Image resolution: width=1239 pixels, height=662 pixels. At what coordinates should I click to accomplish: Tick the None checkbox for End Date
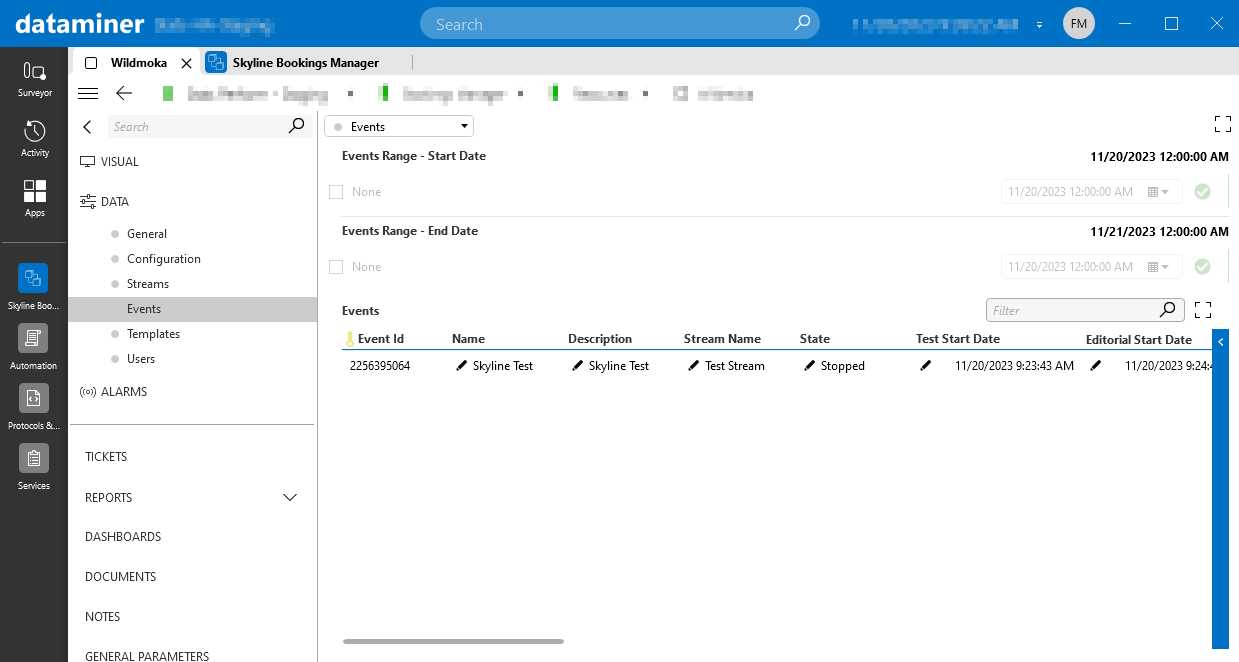tap(336, 267)
